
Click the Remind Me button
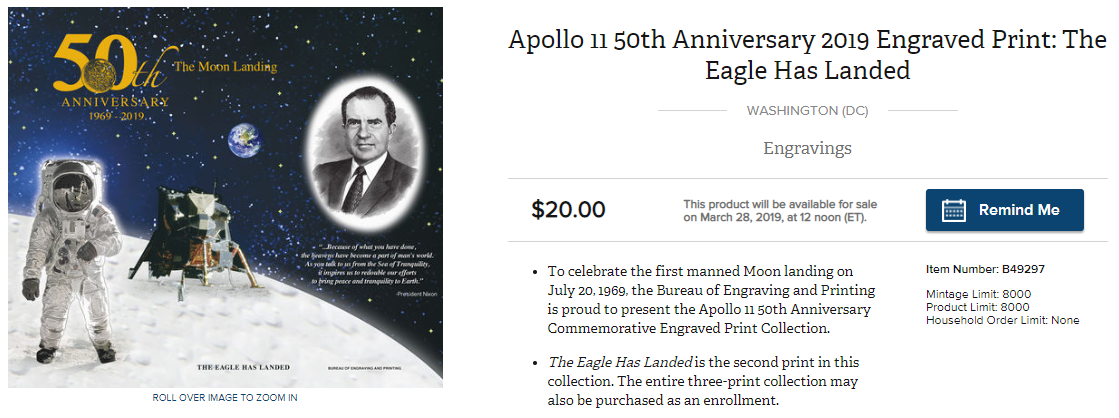coord(1004,210)
